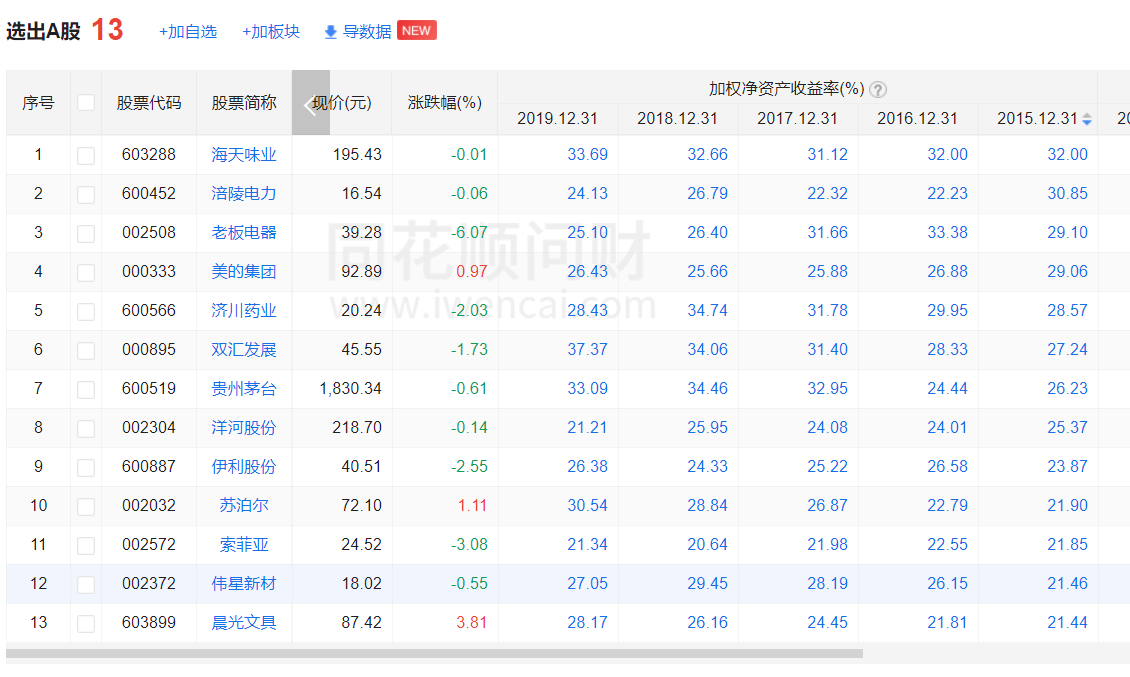Open 双汇发展 stock link
This screenshot has width=1130, height=677.
[244, 349]
